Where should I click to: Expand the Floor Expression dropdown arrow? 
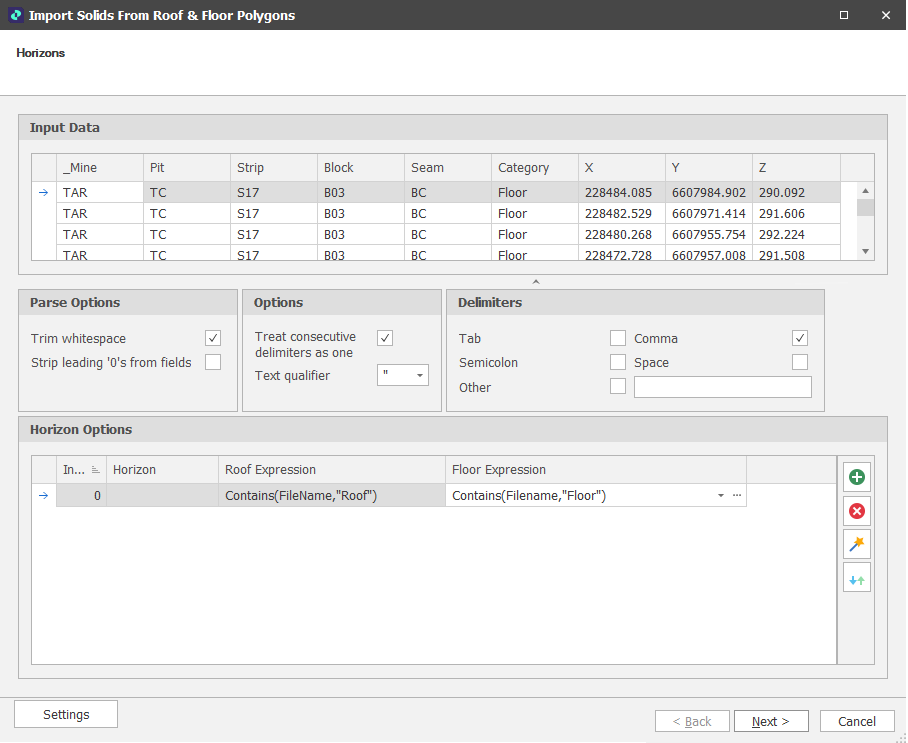(x=720, y=496)
